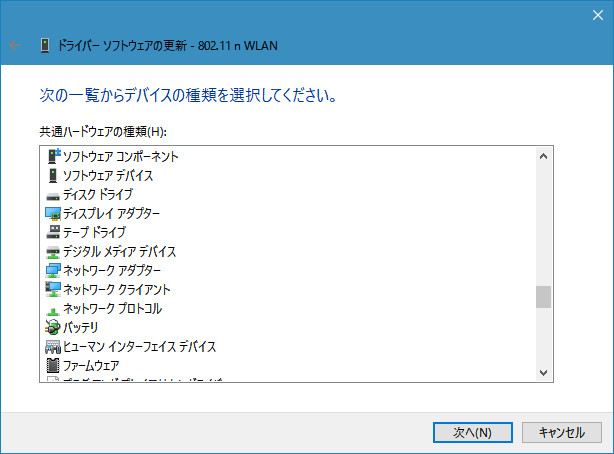Click the hardware list scrollbar thumb
614x454 pixels.
pos(544,297)
